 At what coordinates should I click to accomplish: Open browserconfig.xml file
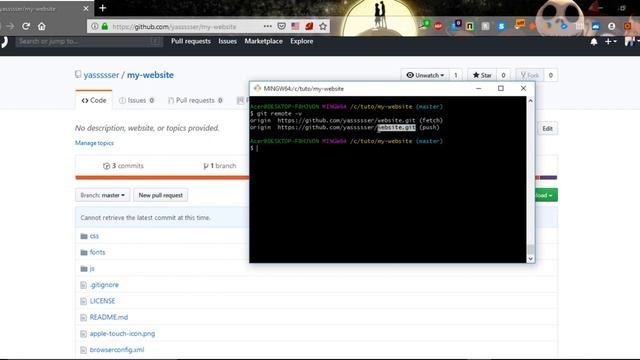[117, 350]
